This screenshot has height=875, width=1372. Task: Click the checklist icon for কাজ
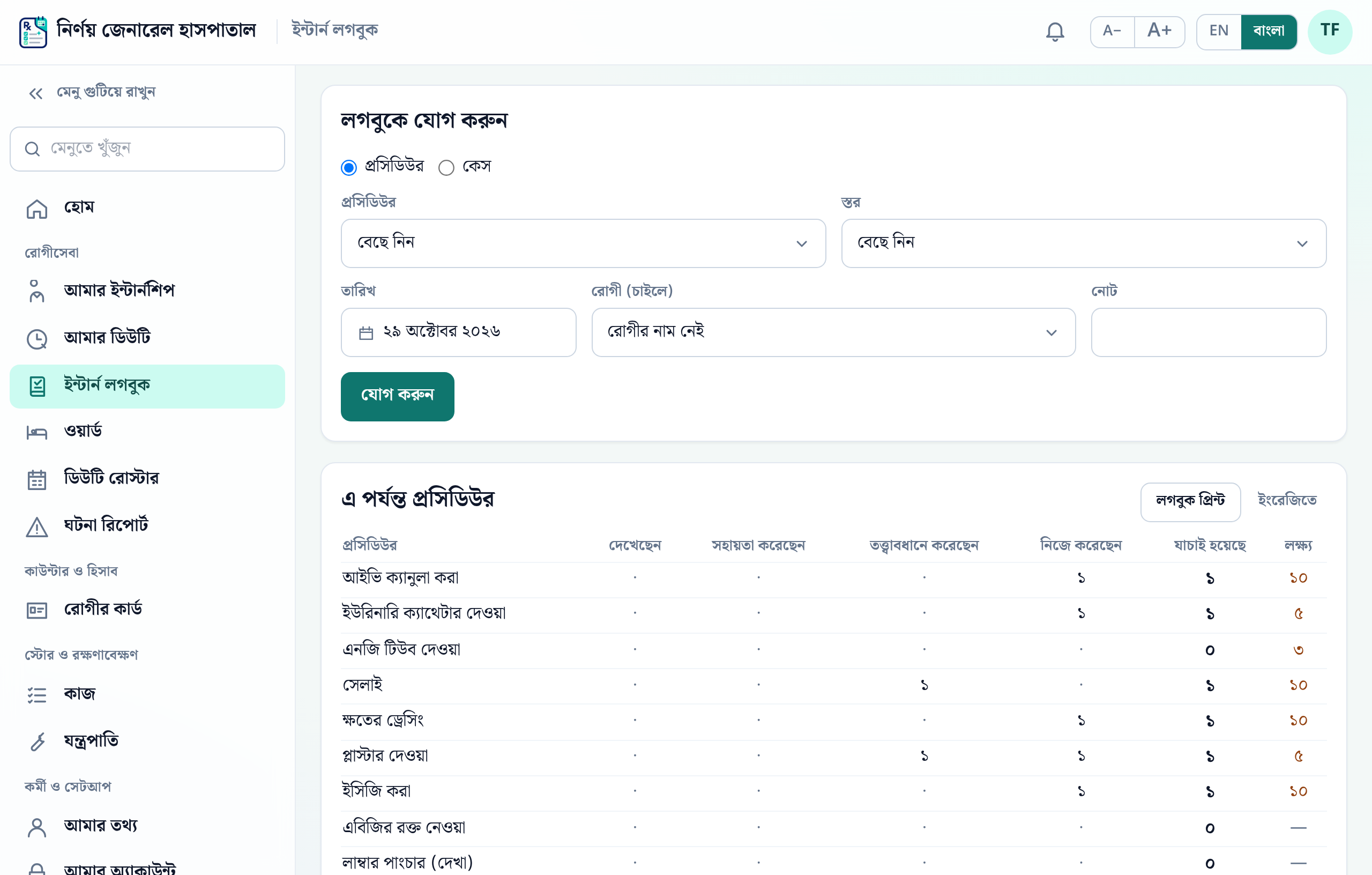(37, 694)
